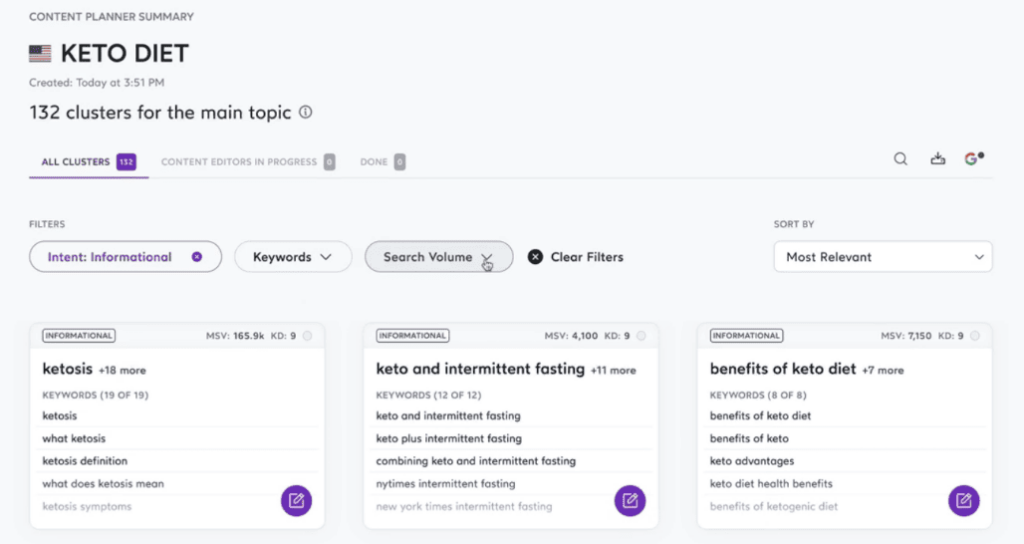This screenshot has height=544, width=1024.
Task: Click 'Keywords (8 of 8)' label
Action: click(x=758, y=395)
